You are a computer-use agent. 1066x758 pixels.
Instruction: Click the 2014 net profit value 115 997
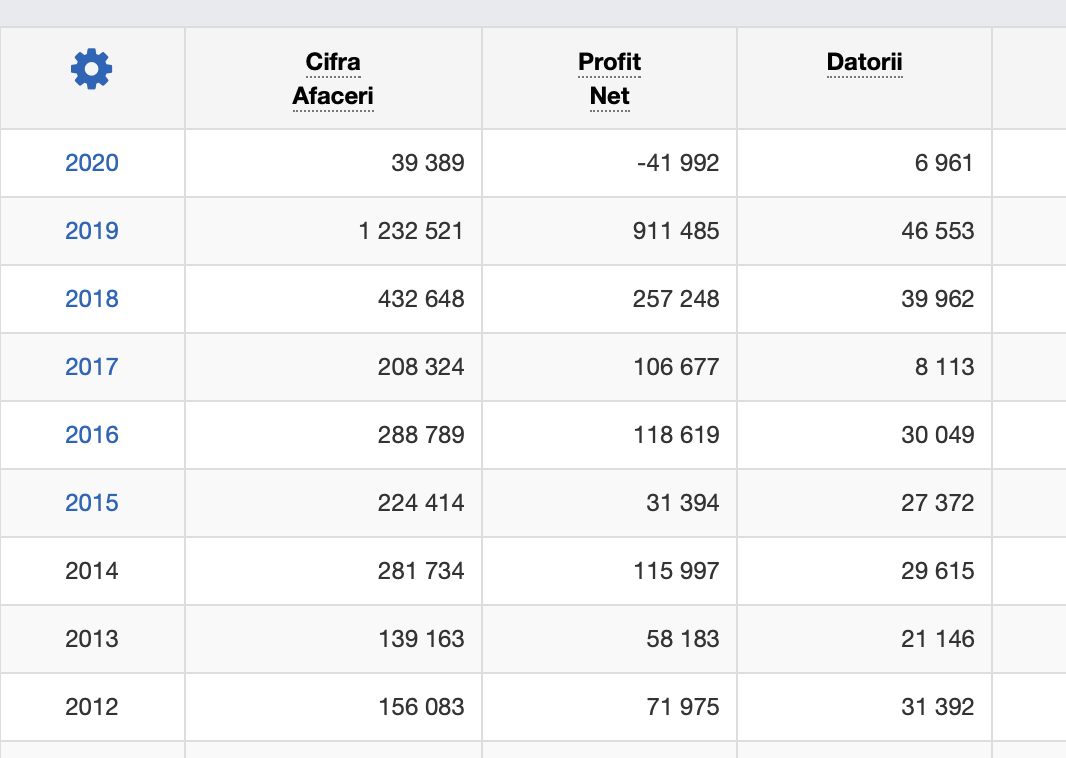click(676, 571)
